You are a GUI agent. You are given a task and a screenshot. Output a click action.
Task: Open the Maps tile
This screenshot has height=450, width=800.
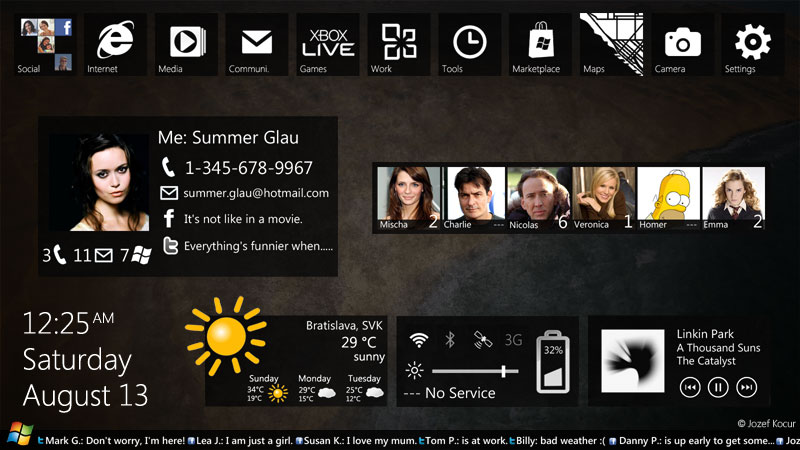click(612, 44)
